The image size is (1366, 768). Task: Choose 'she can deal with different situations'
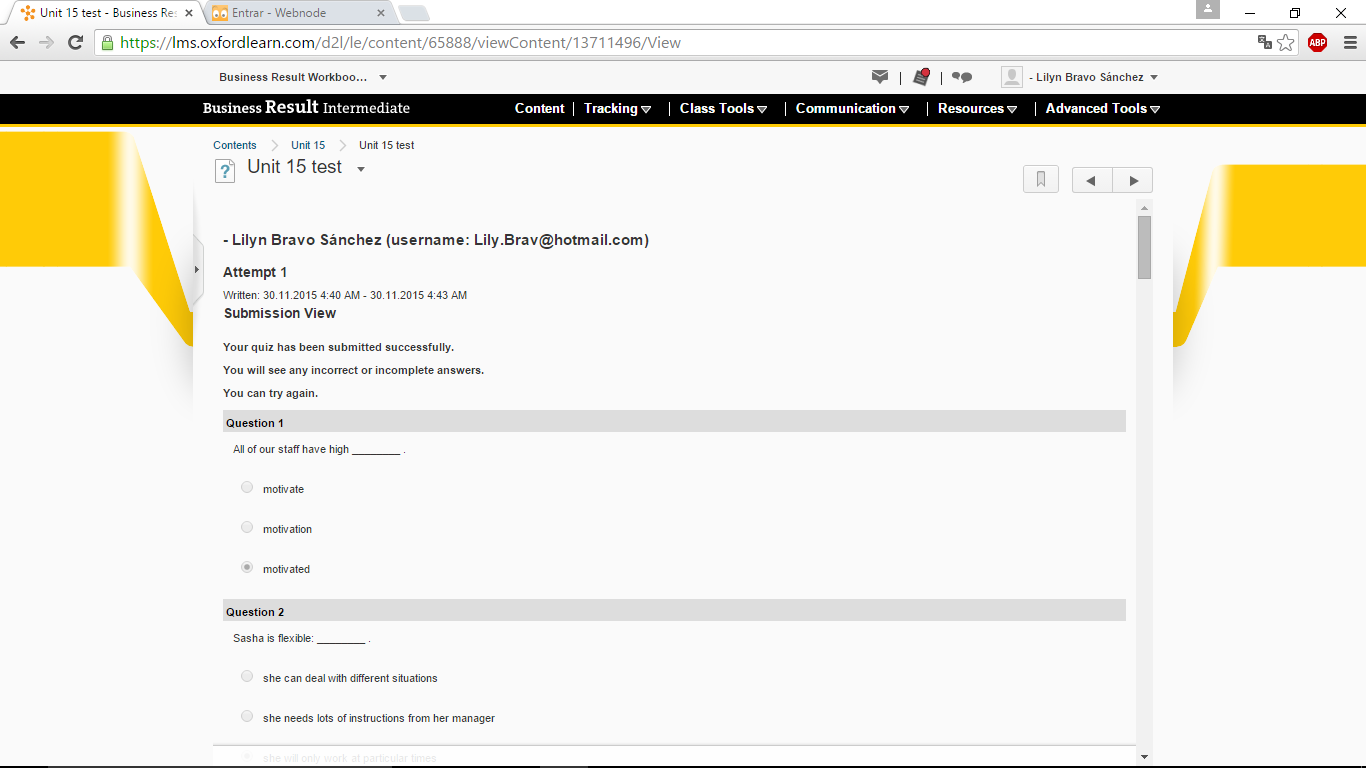(247, 677)
